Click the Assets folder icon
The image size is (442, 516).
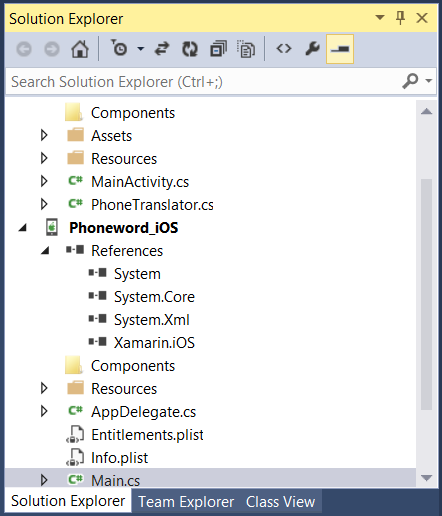tap(75, 135)
